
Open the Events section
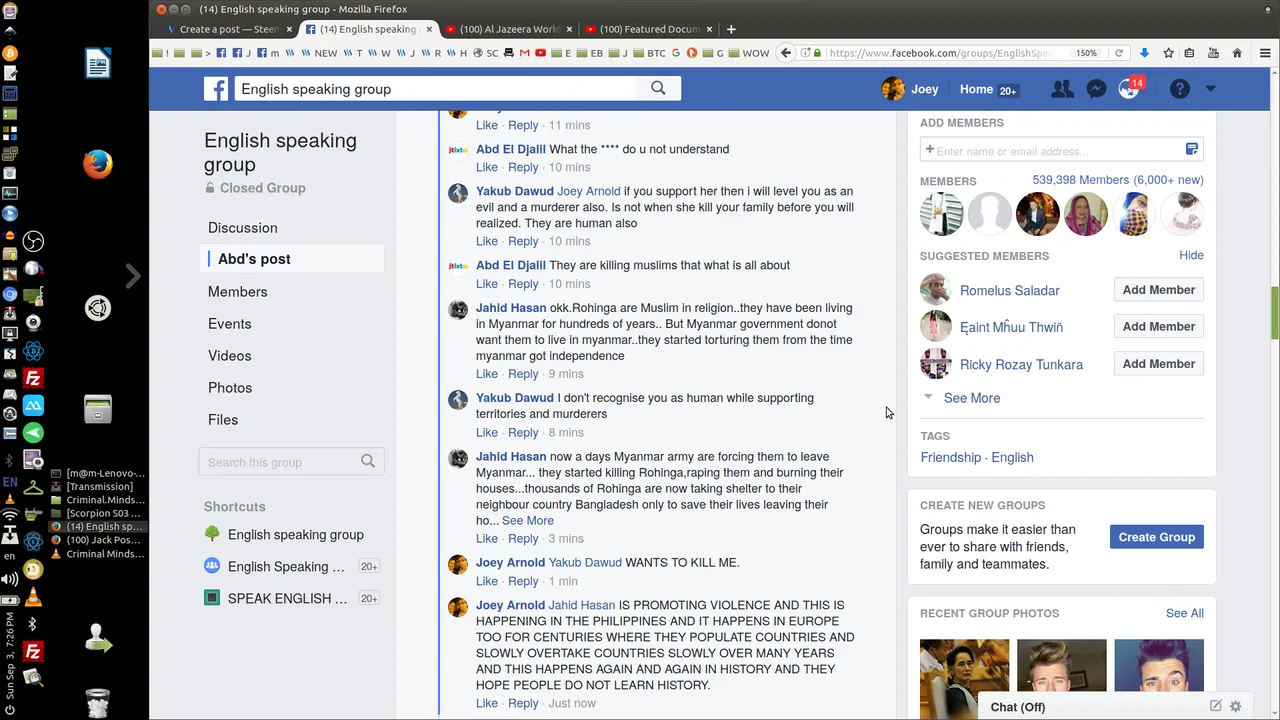[x=229, y=324]
